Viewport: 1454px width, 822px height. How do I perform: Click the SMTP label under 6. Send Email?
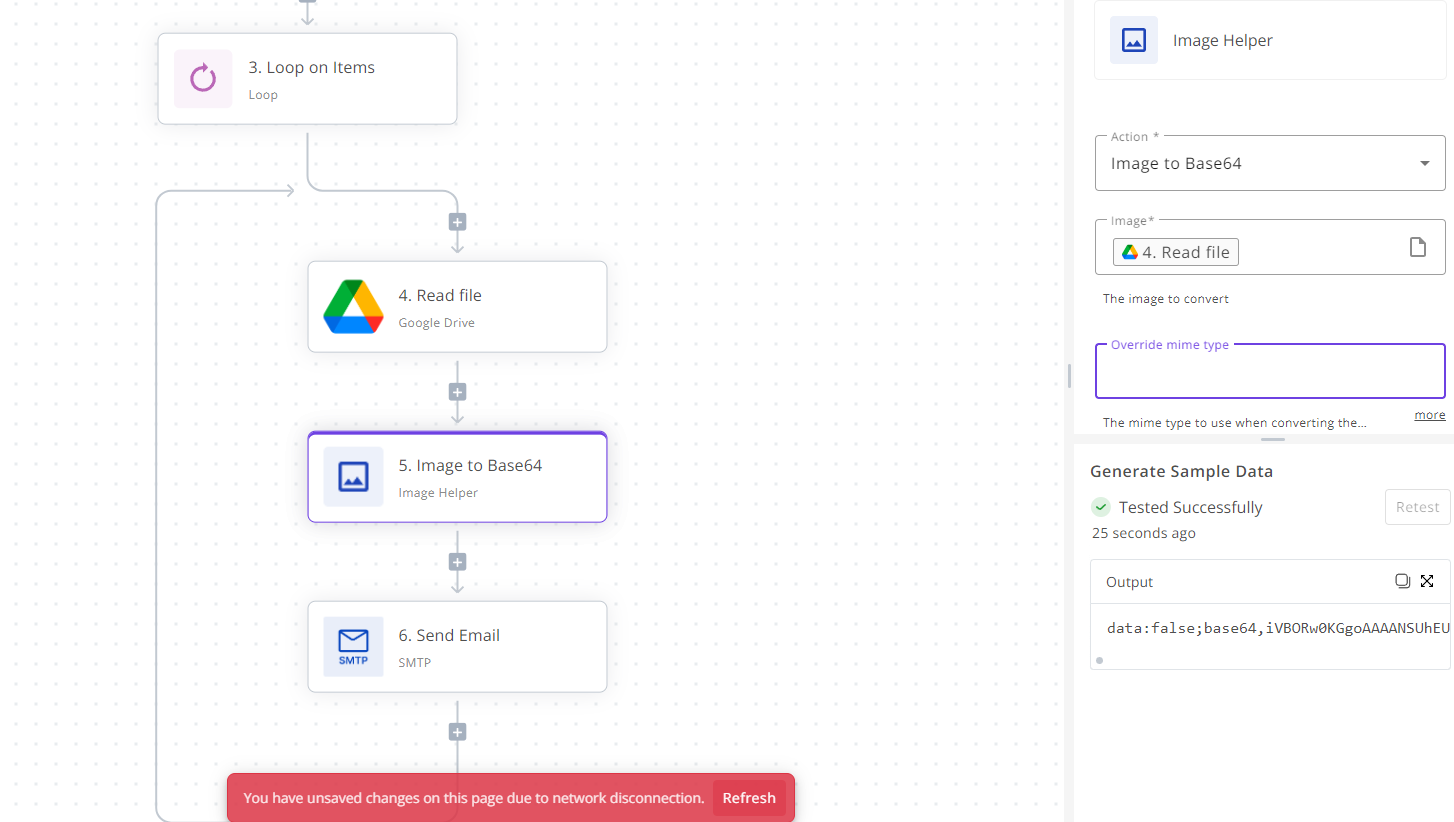[414, 662]
